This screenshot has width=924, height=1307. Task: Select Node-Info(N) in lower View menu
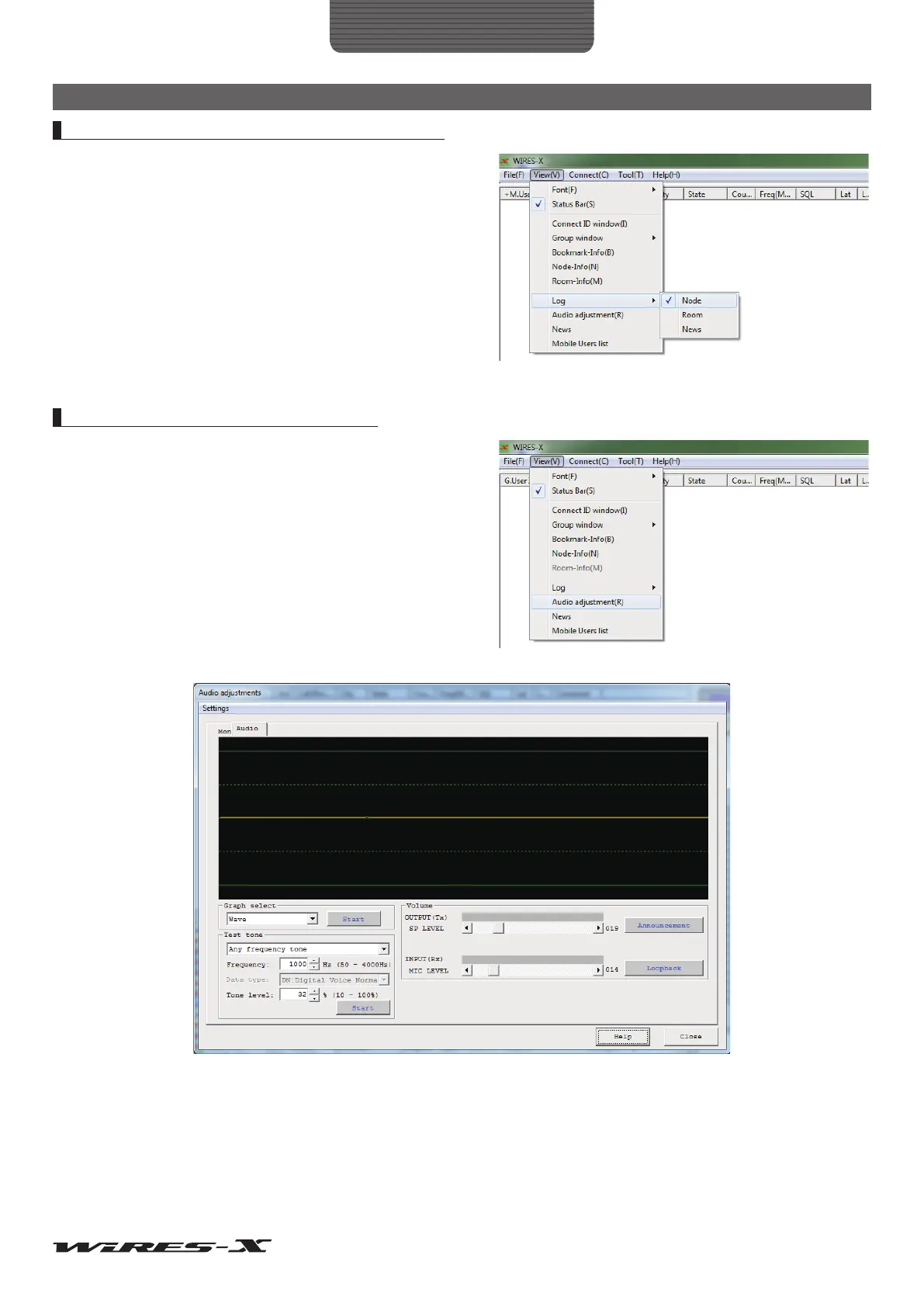[596, 553]
